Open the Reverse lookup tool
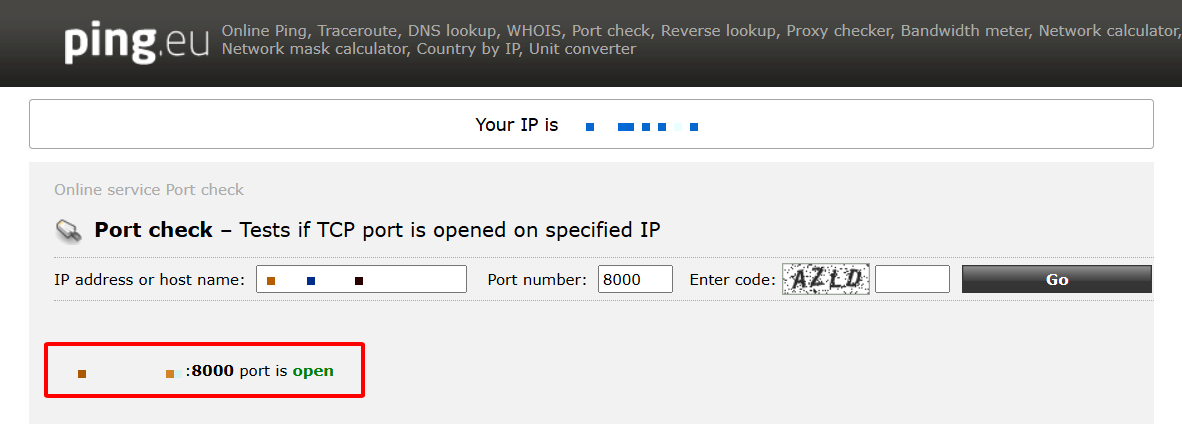1182x424 pixels. tap(718, 31)
